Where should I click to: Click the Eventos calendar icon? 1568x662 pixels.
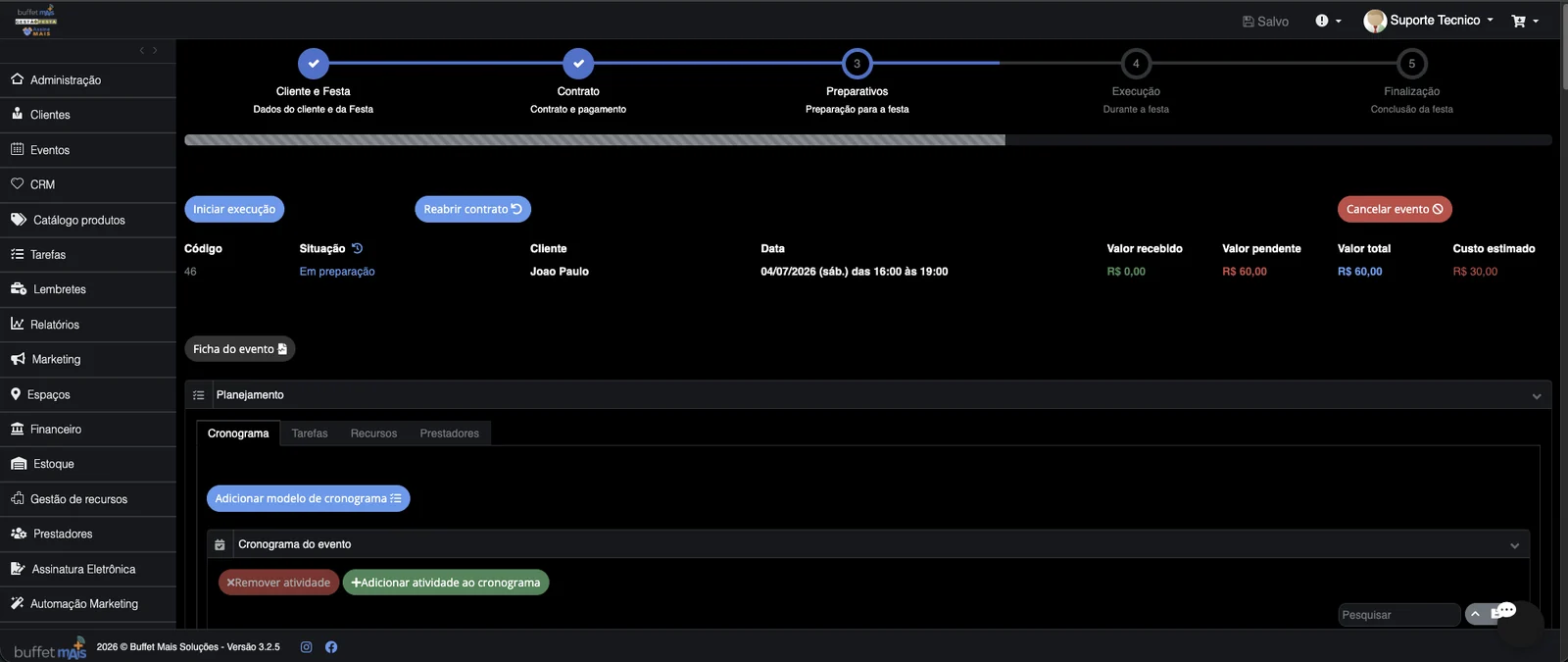coord(18,149)
